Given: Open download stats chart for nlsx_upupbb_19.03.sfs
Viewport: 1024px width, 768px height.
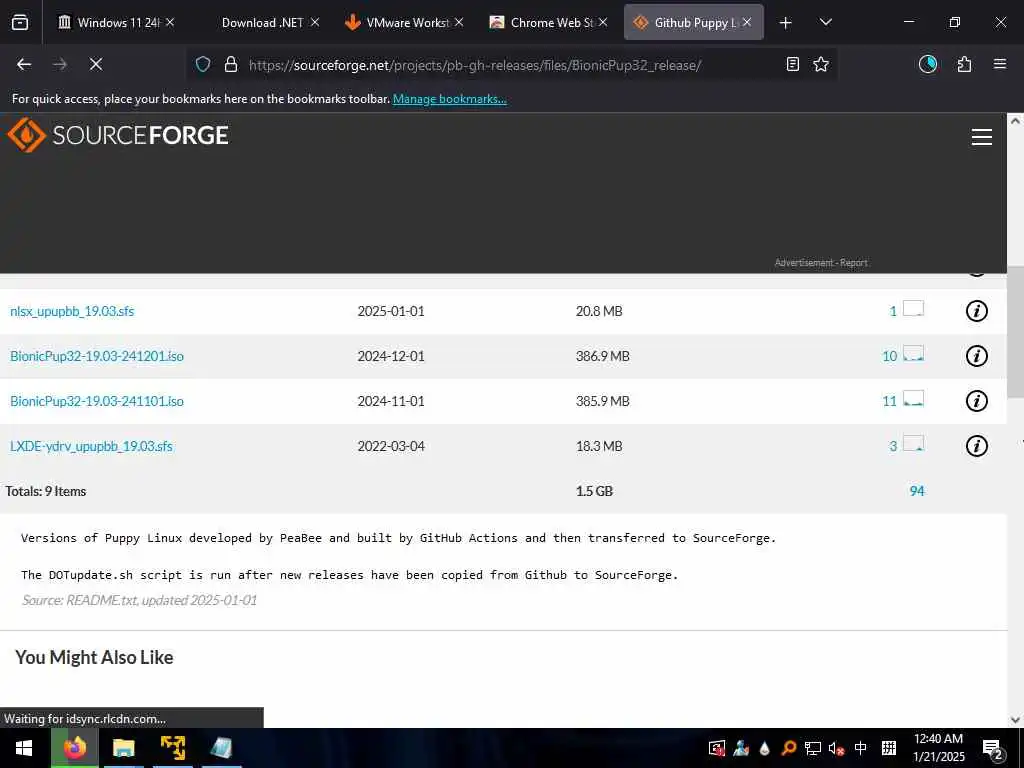Looking at the screenshot, I should coord(913,309).
